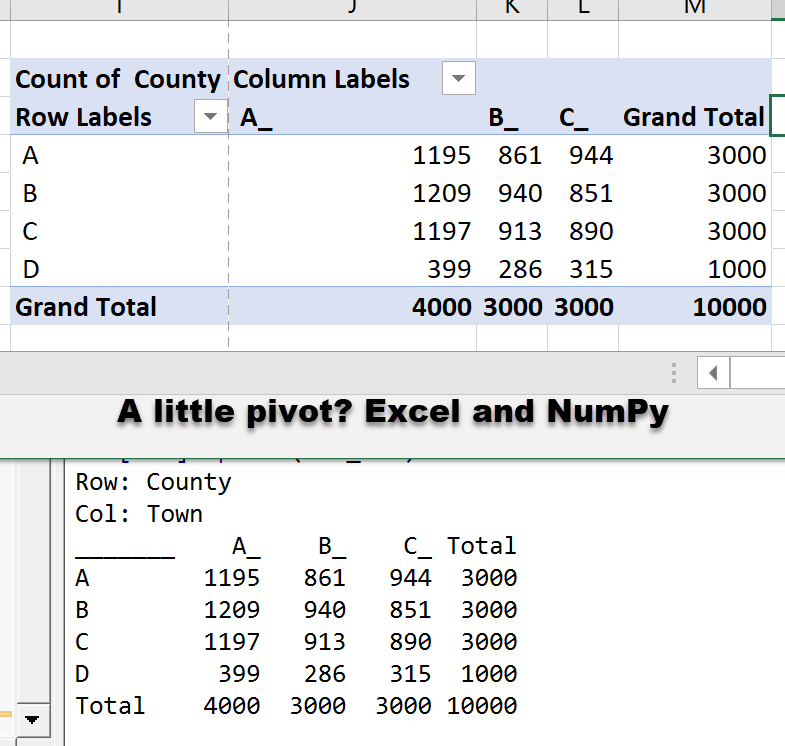Select pivot cell with value 944
Viewport: 785px width, 746px height.
point(583,155)
